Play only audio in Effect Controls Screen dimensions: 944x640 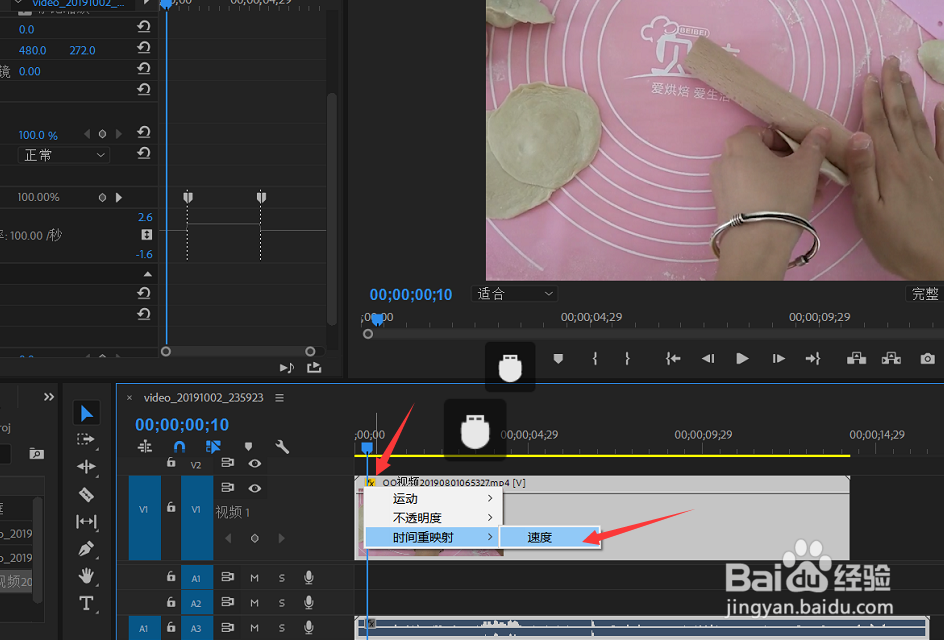(287, 367)
